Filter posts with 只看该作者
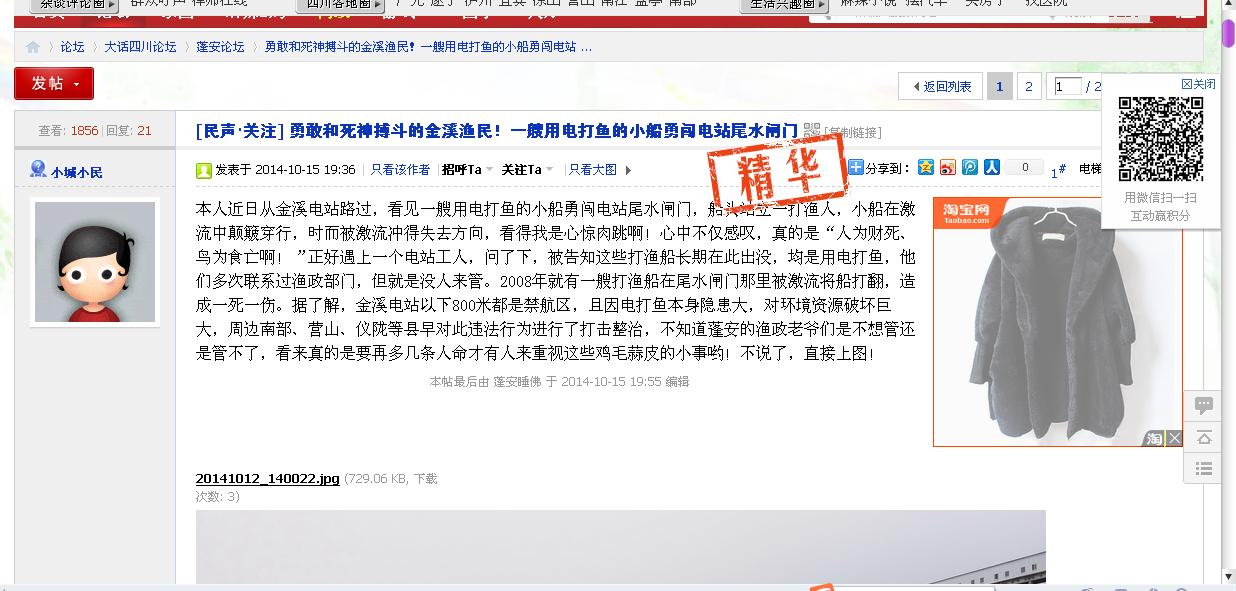 tap(400, 170)
